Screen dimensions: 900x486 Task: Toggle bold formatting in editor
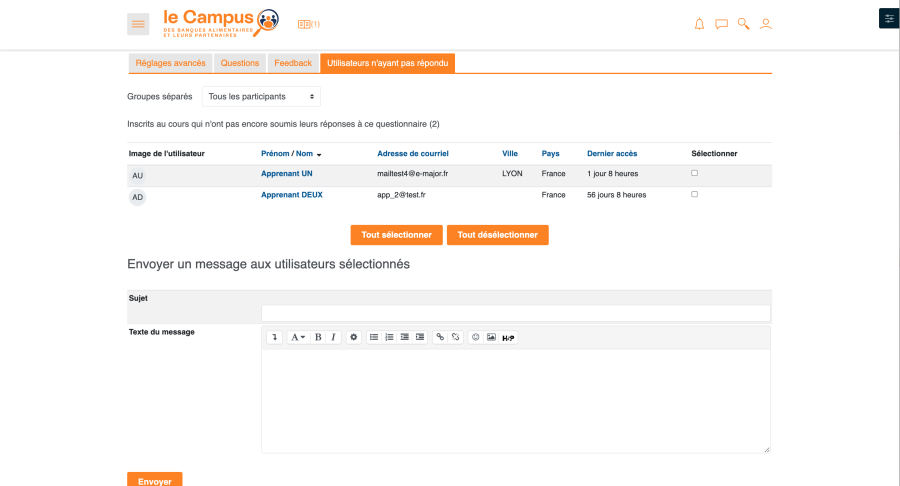click(318, 337)
